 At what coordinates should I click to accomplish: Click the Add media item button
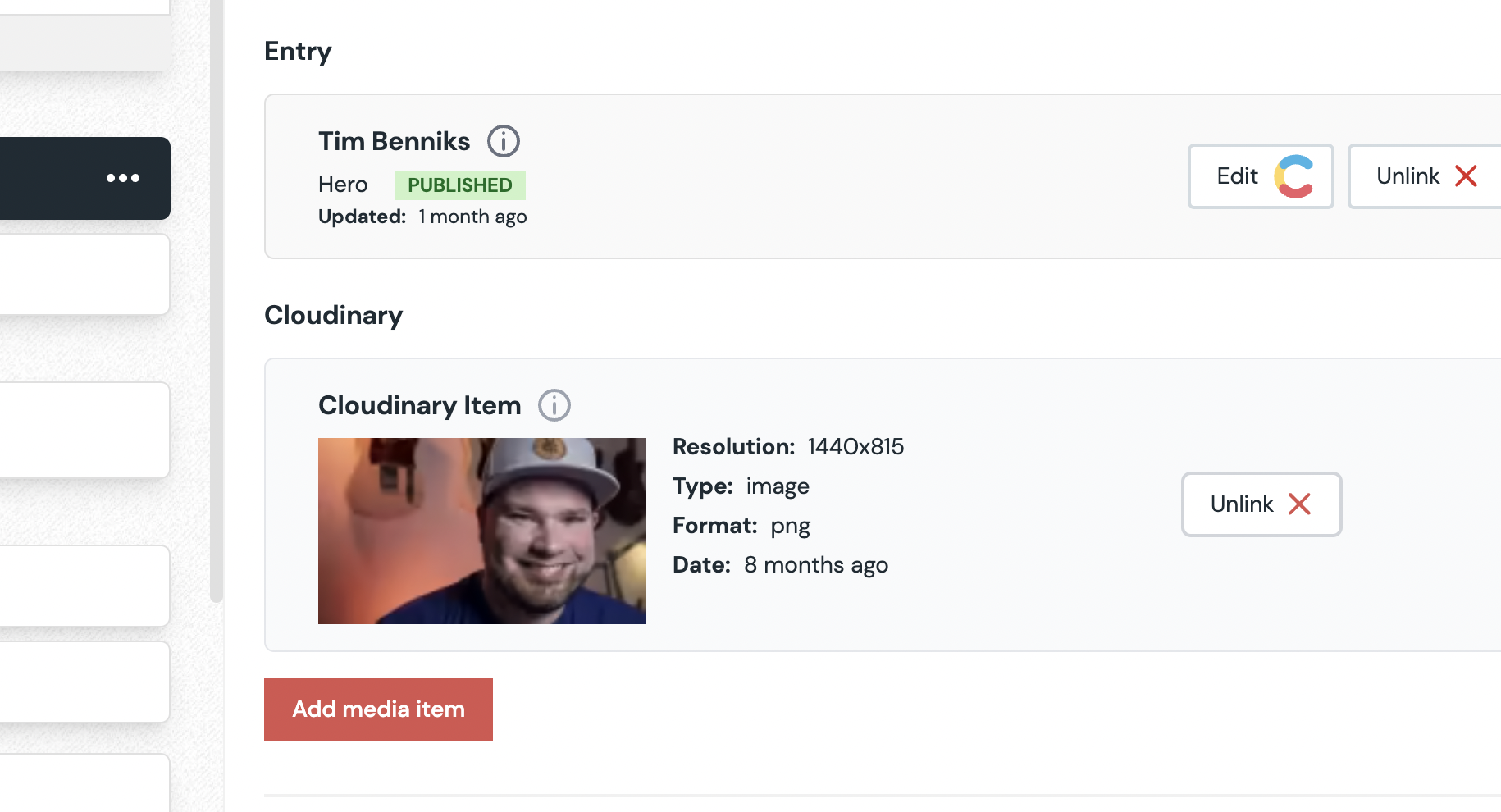[x=378, y=709]
